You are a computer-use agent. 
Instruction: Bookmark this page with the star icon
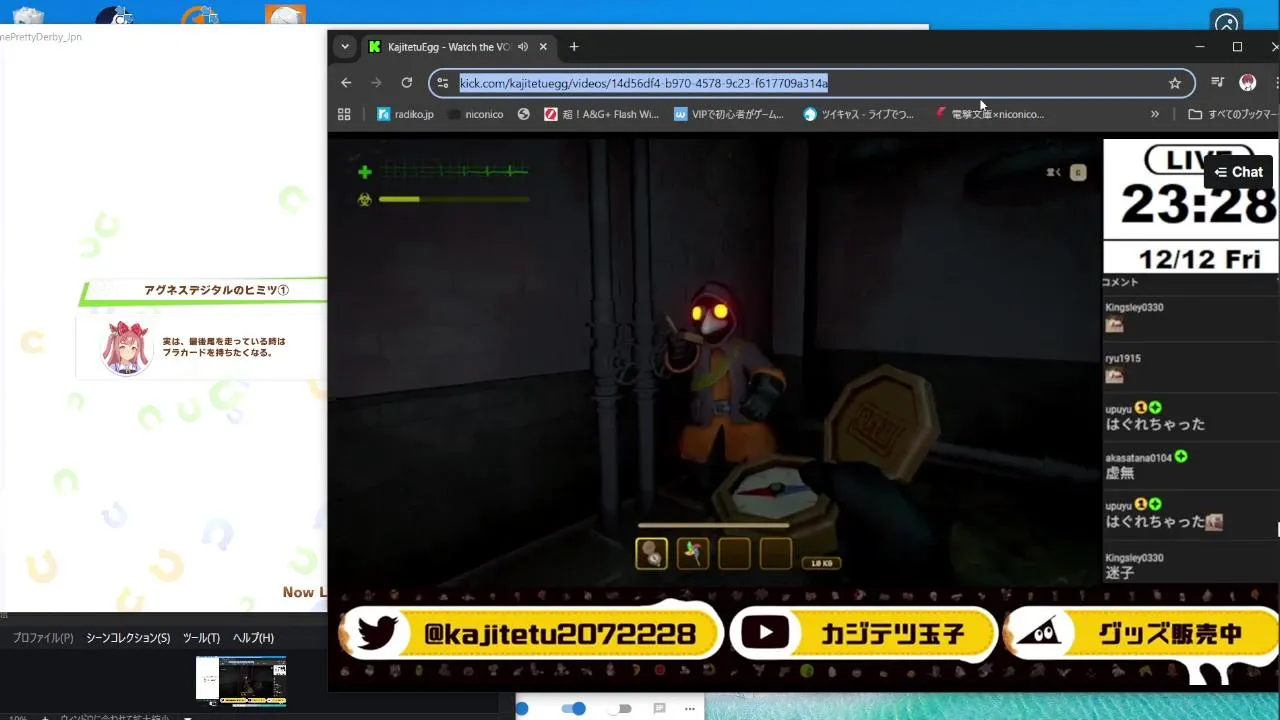click(1175, 83)
